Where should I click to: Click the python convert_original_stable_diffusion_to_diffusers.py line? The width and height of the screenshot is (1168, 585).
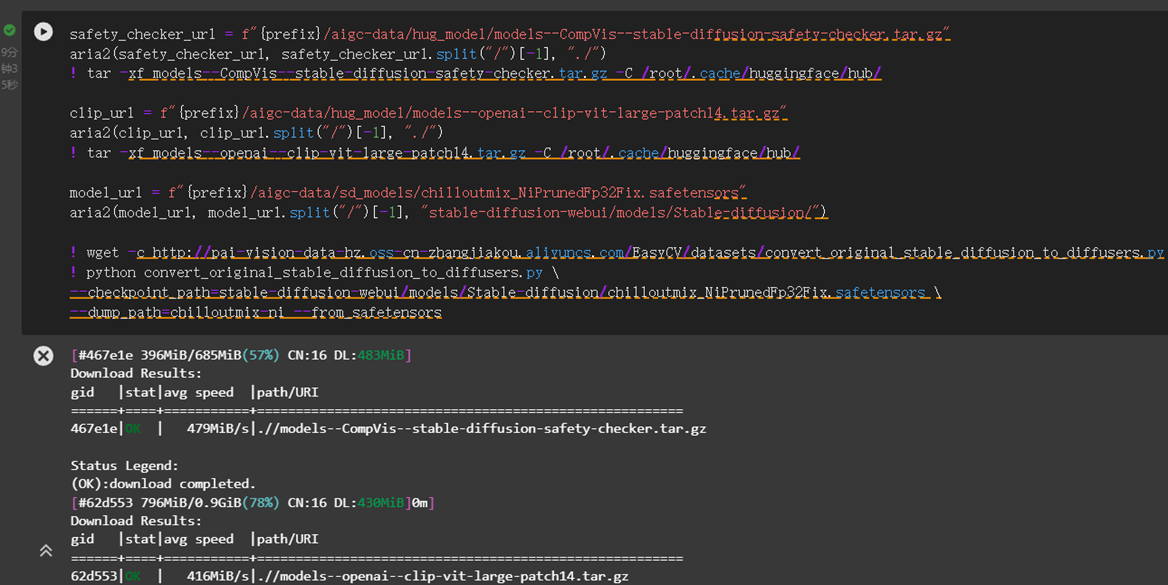click(314, 272)
